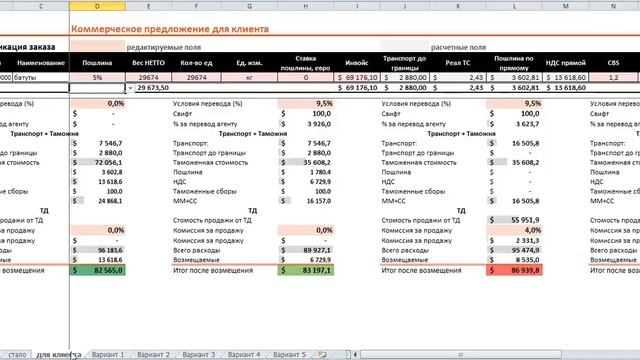Click the 'редактируемые поля' legend label

164,47
